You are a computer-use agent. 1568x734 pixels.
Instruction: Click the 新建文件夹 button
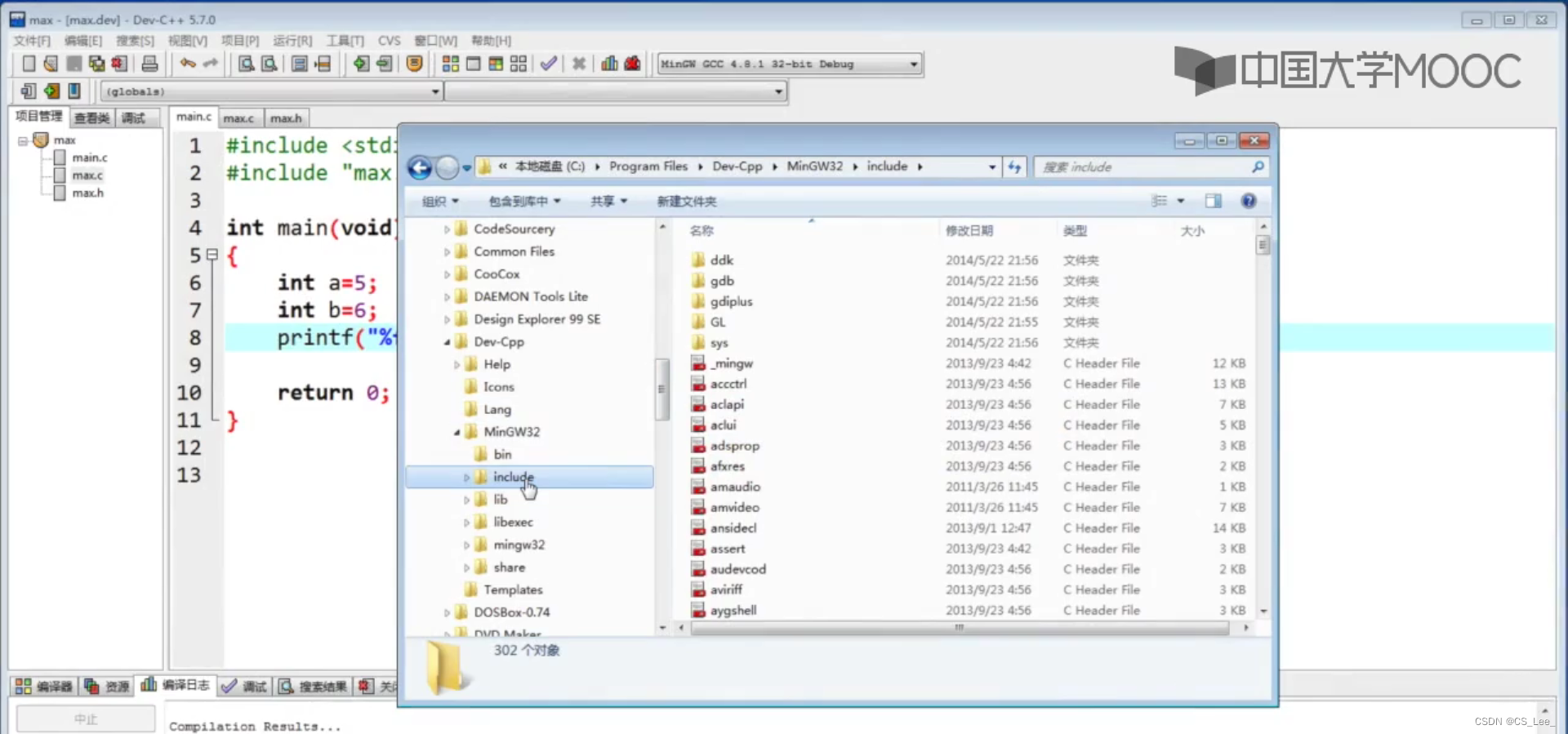pyautogui.click(x=686, y=202)
